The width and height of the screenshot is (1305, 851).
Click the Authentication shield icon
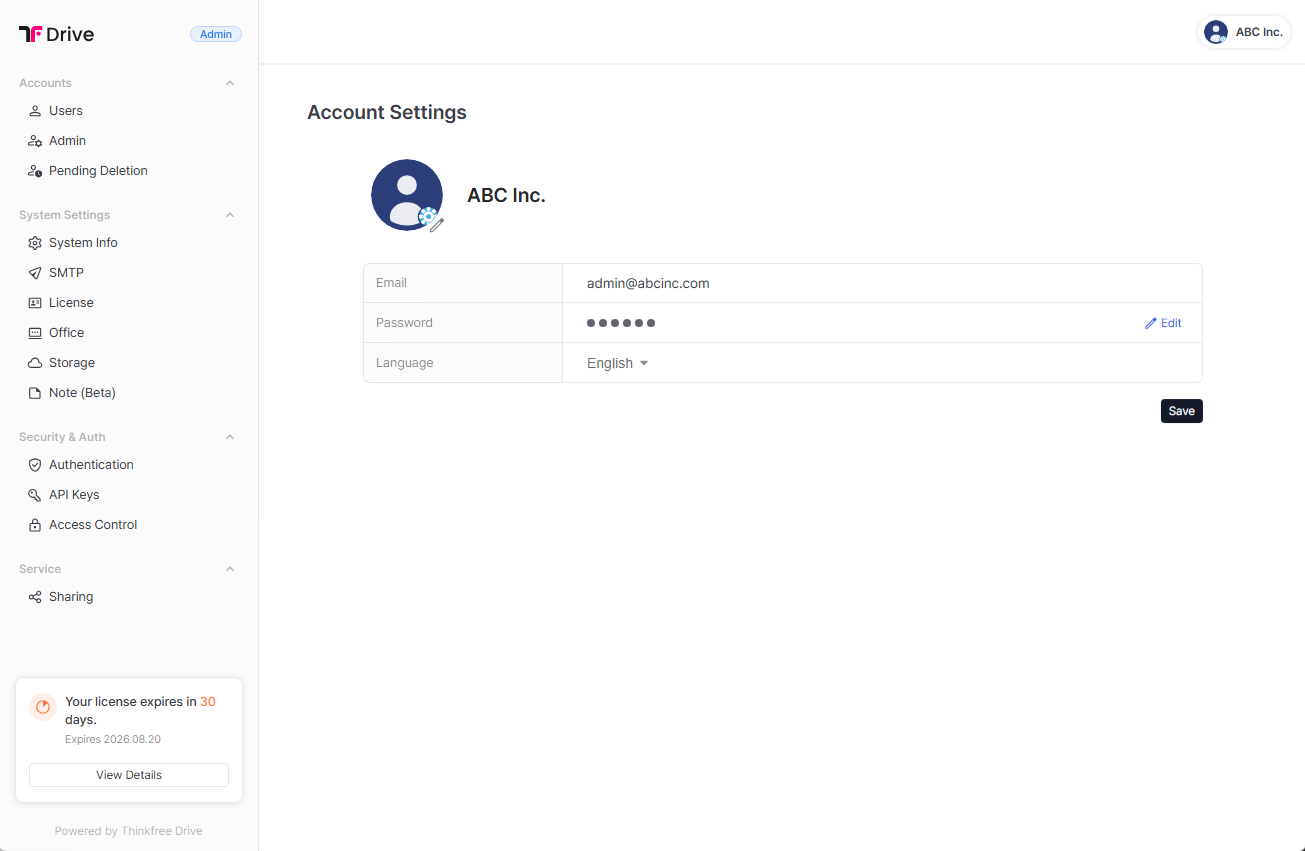point(35,465)
